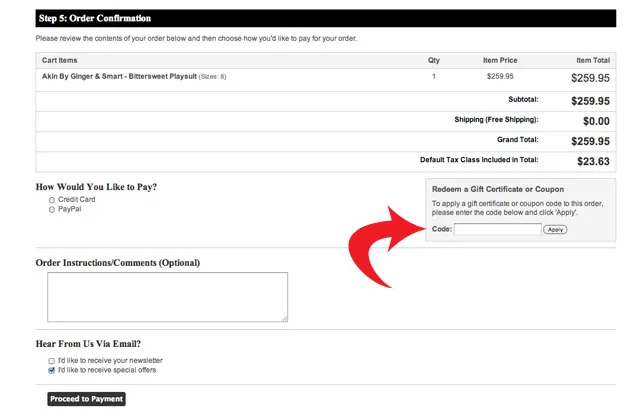This screenshot has width=640, height=418.
Task: Click the Proceed to Payment button
Action: point(86,399)
